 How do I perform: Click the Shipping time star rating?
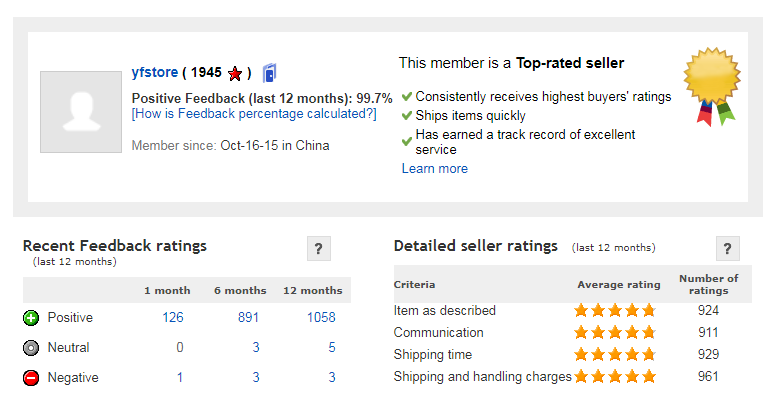[615, 354]
